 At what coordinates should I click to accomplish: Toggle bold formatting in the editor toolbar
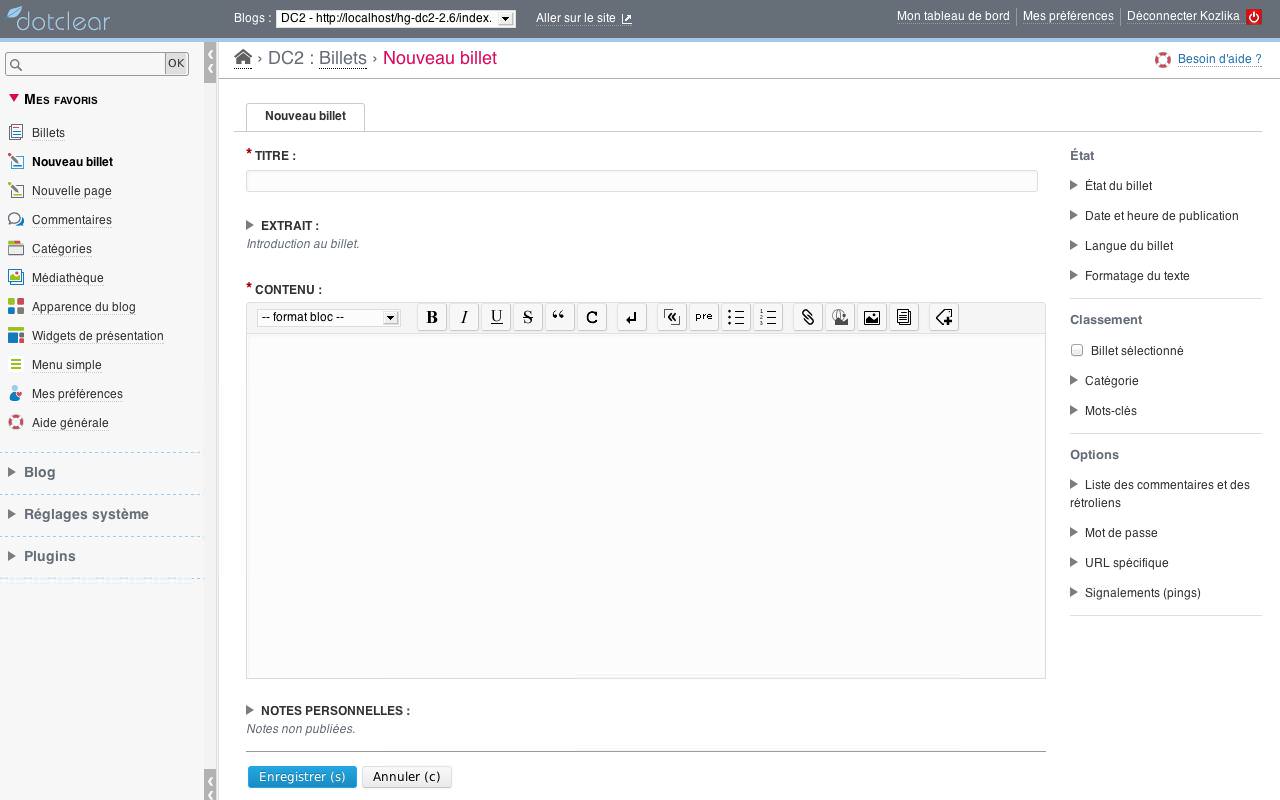[432, 317]
